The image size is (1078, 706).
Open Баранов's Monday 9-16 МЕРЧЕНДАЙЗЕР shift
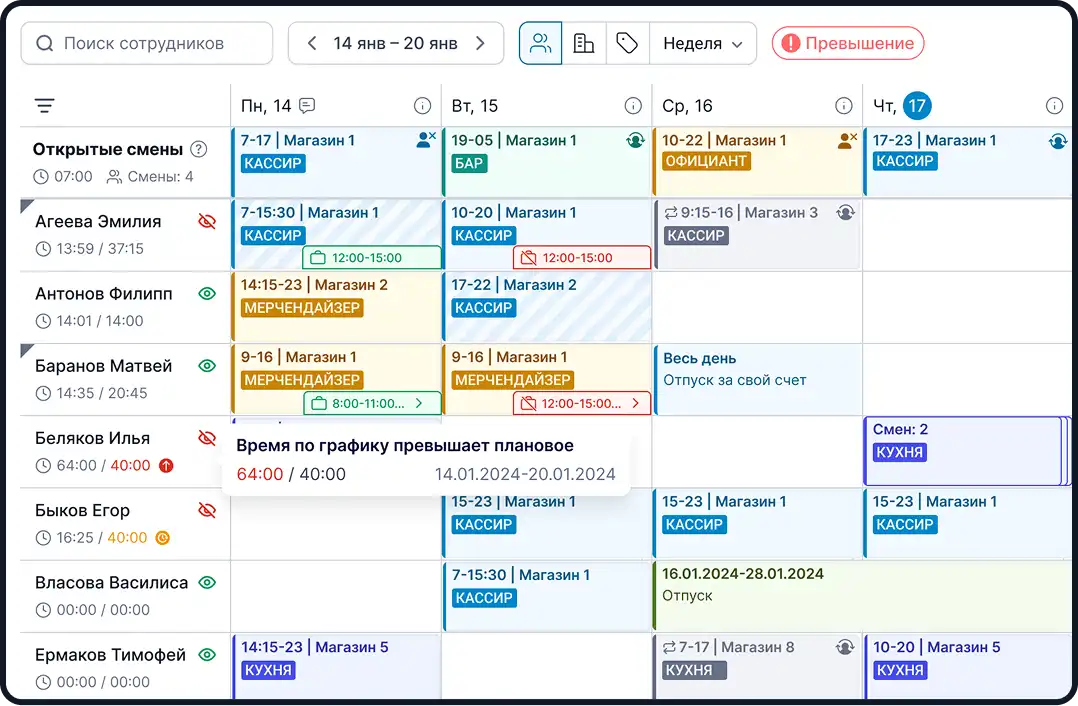[336, 379]
